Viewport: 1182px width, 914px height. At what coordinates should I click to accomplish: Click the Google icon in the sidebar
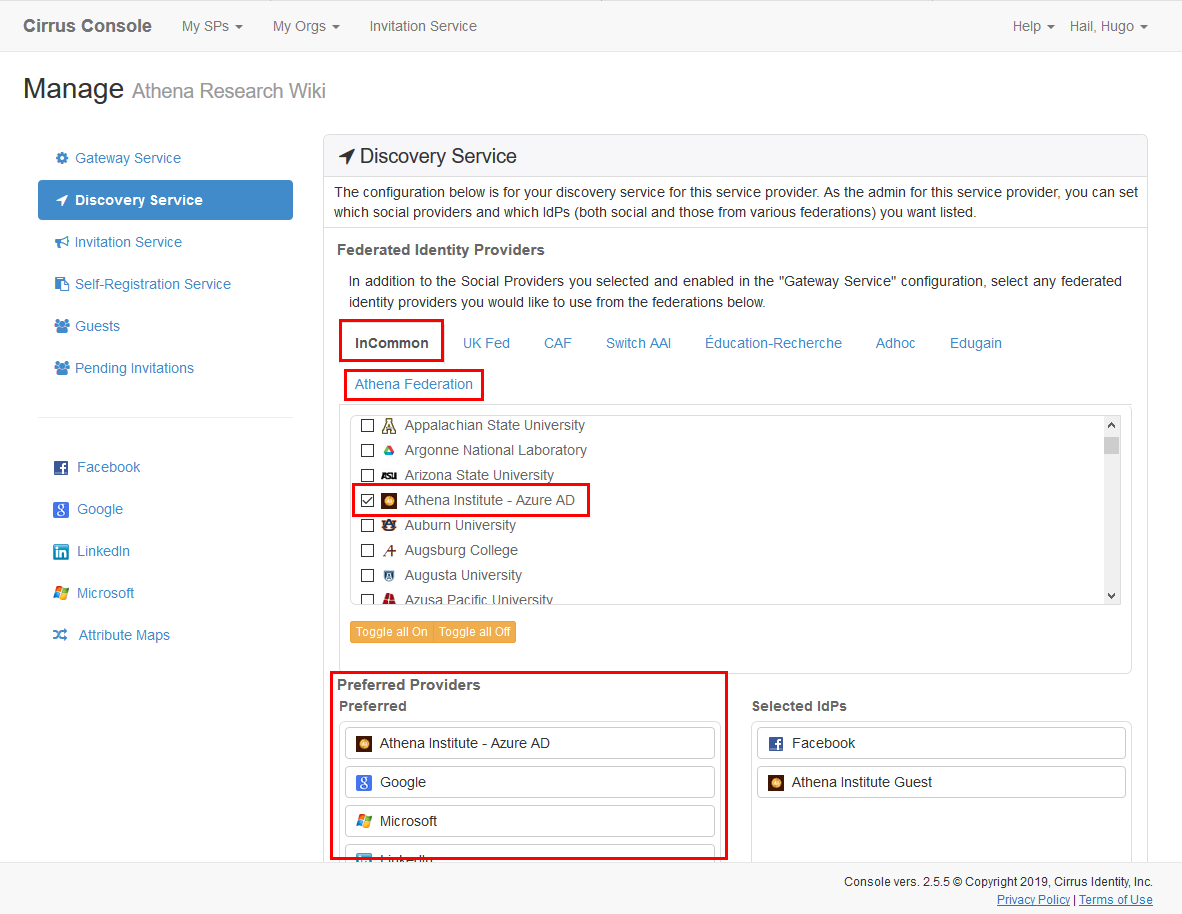61,510
